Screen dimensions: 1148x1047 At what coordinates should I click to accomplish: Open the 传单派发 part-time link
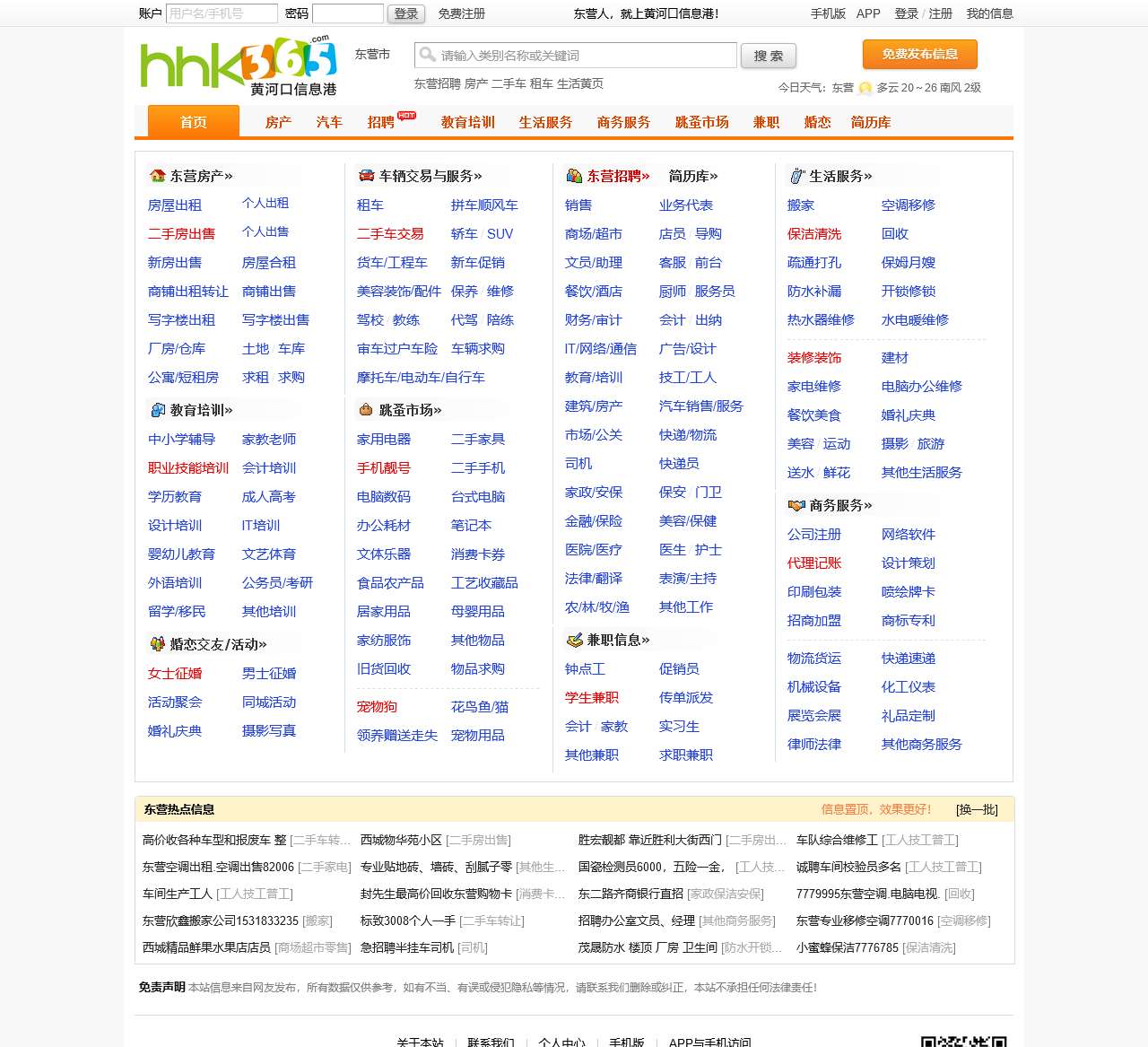pyautogui.click(x=686, y=698)
